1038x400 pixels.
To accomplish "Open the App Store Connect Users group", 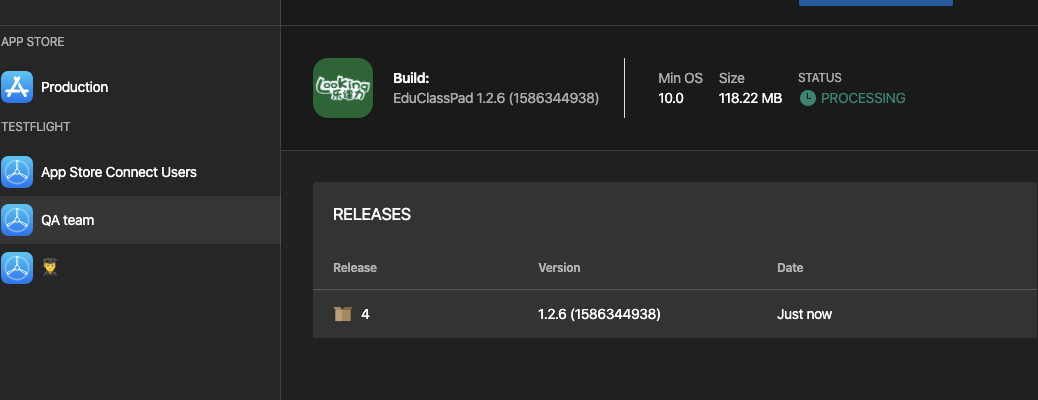I will (118, 172).
